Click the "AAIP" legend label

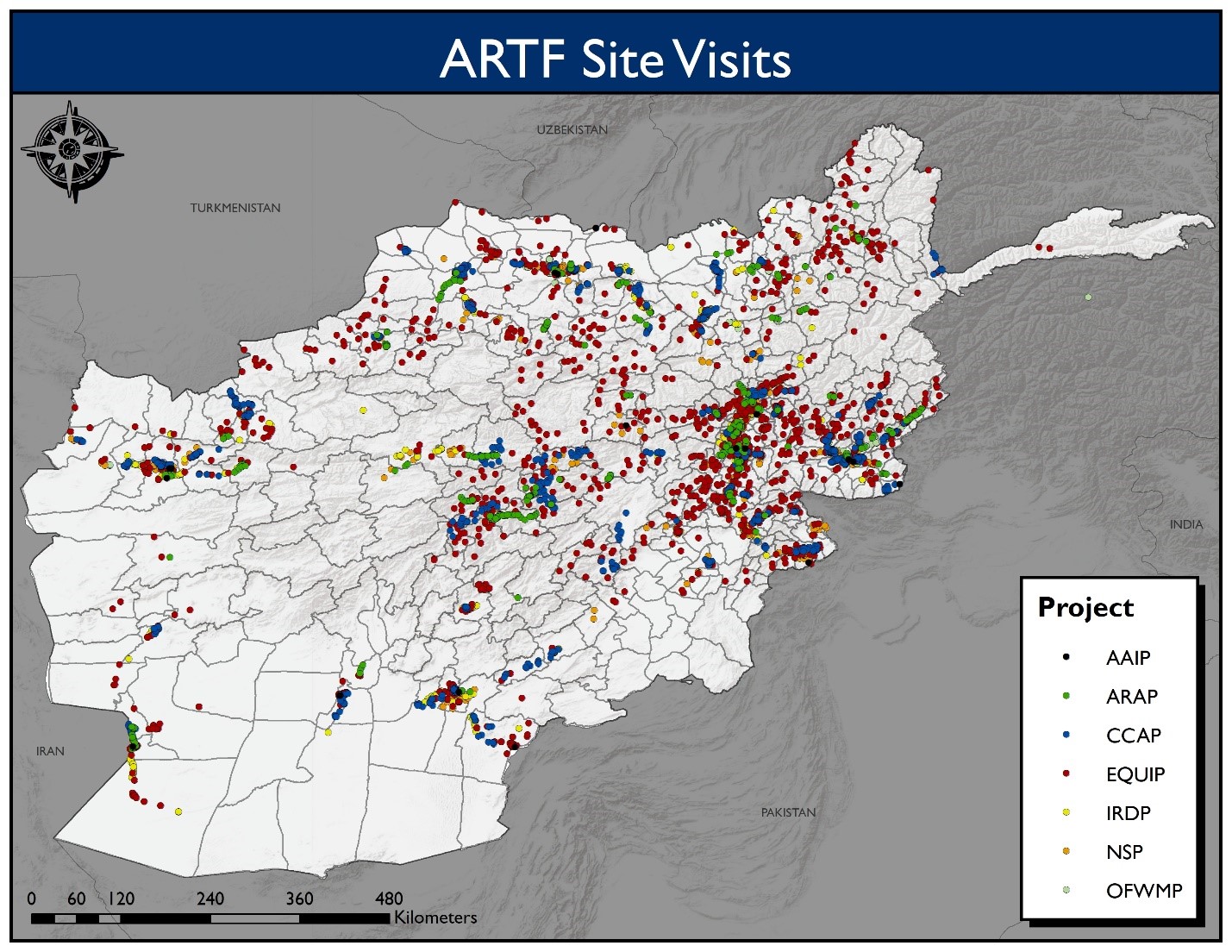1128,658
